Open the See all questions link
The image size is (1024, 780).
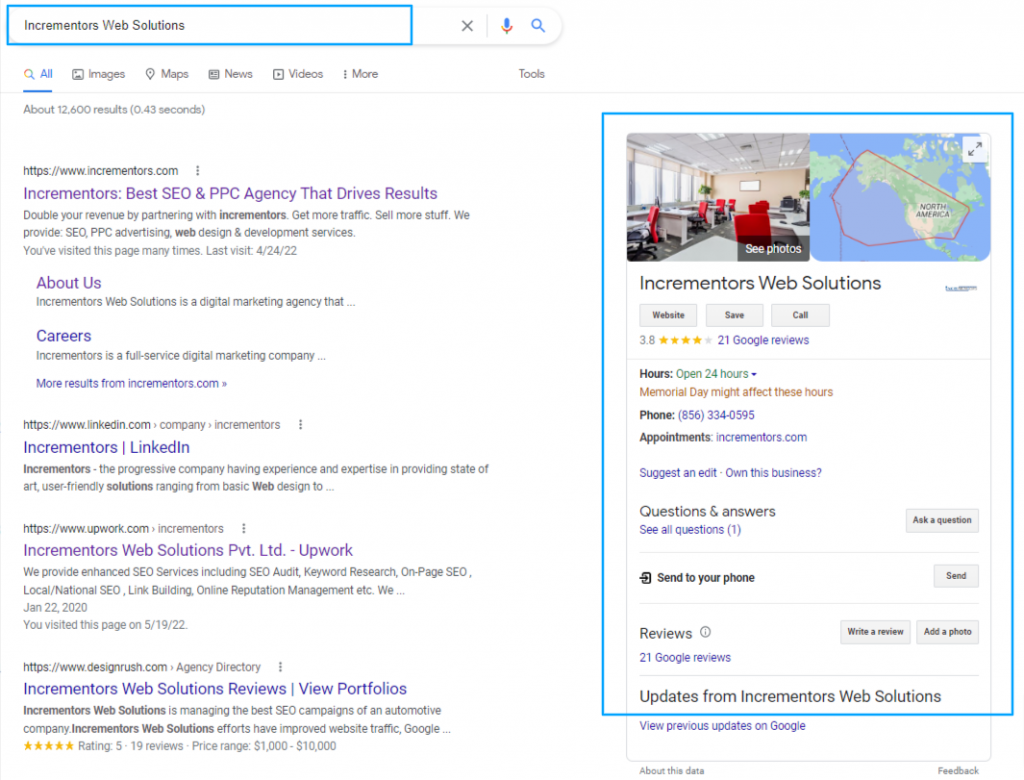pyautogui.click(x=690, y=530)
